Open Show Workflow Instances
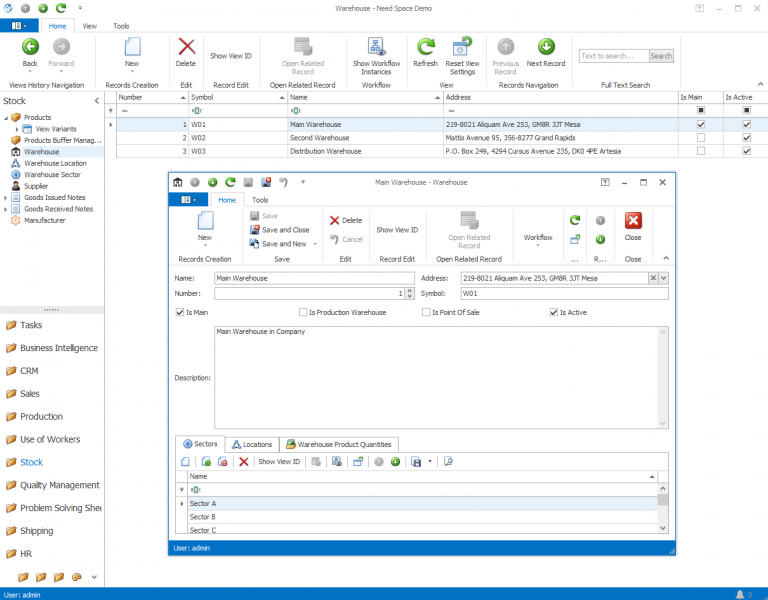The image size is (768, 600). (376, 47)
